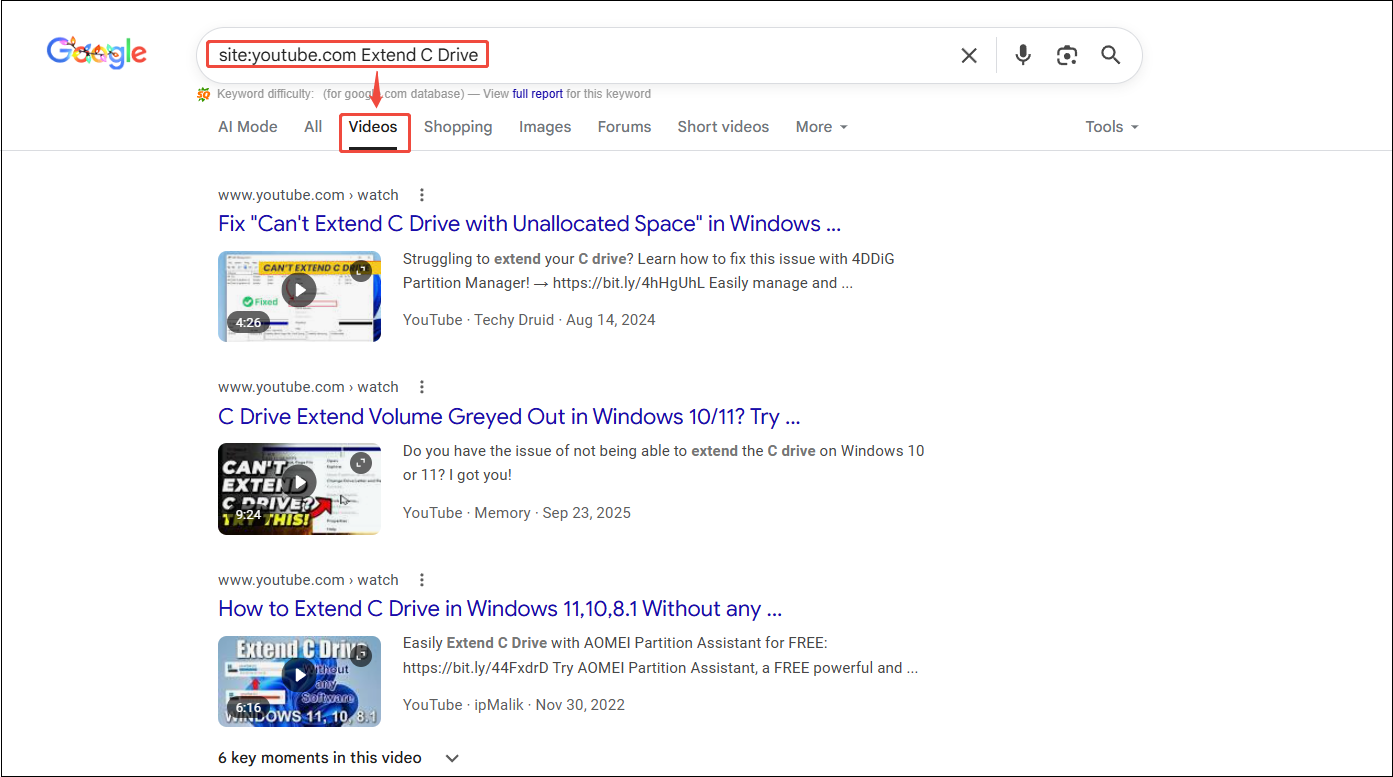Open the full report keyword link
The height and width of the screenshot is (777, 1393).
point(537,93)
